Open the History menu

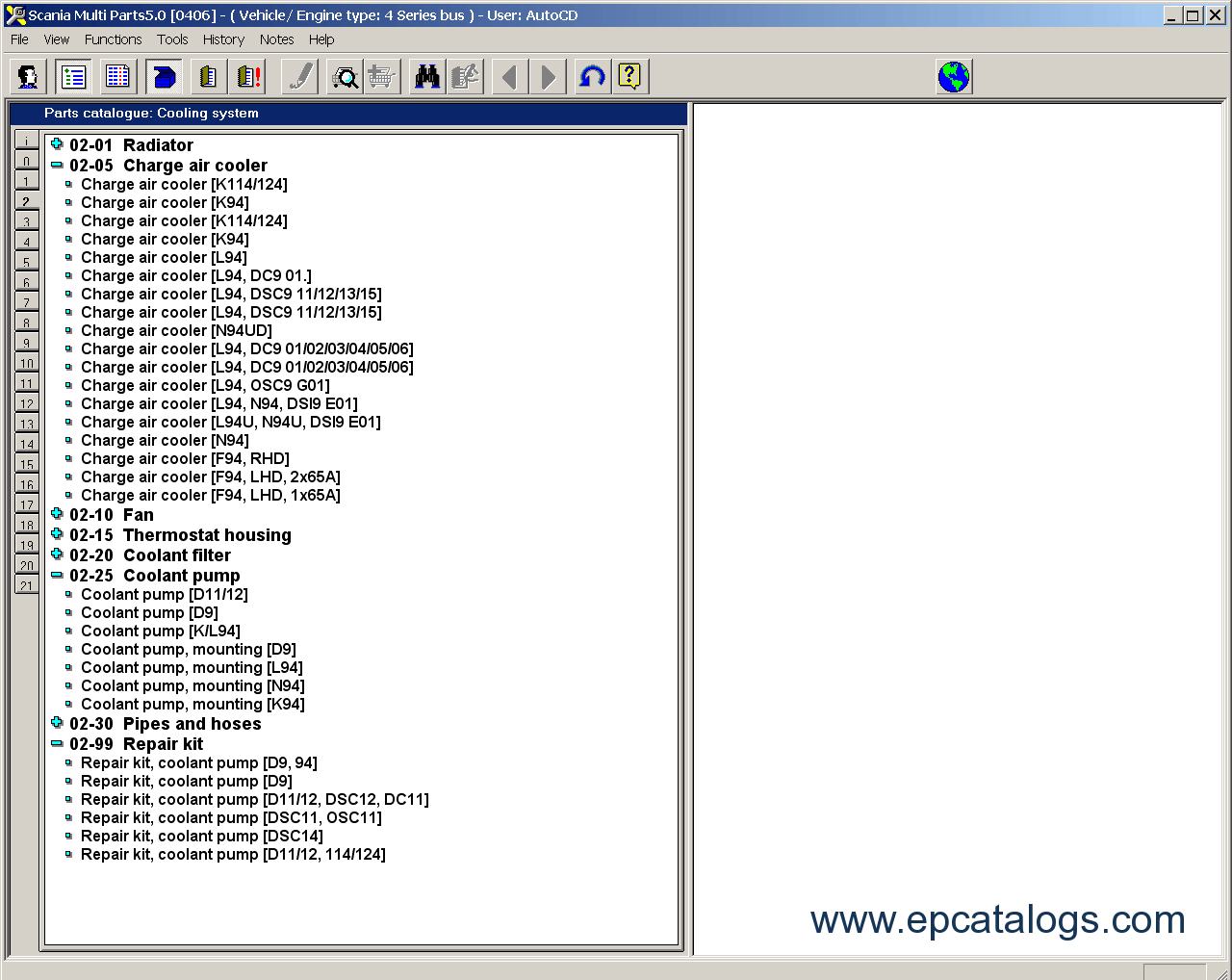[x=223, y=39]
